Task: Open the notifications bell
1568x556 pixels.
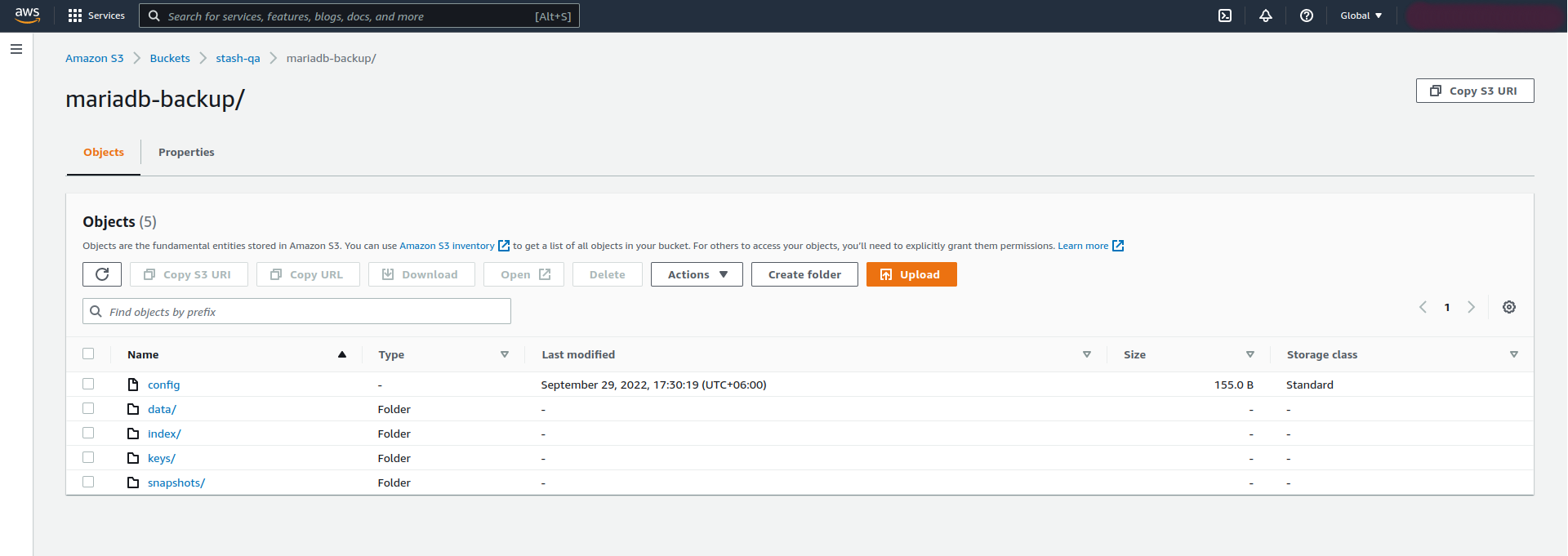Action: tap(1266, 16)
